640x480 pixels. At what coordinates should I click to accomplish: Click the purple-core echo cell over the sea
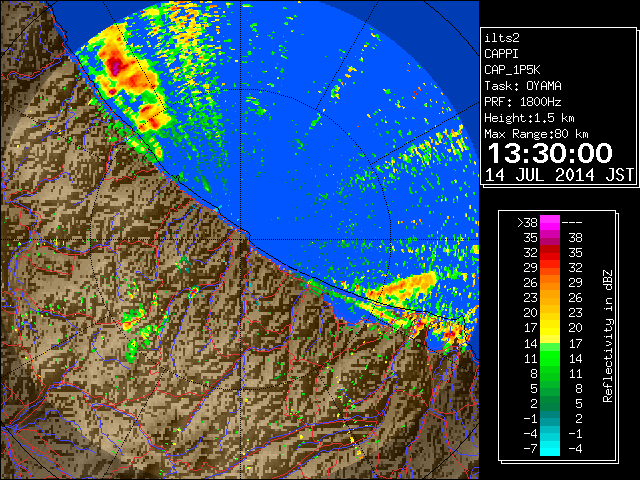point(116,68)
